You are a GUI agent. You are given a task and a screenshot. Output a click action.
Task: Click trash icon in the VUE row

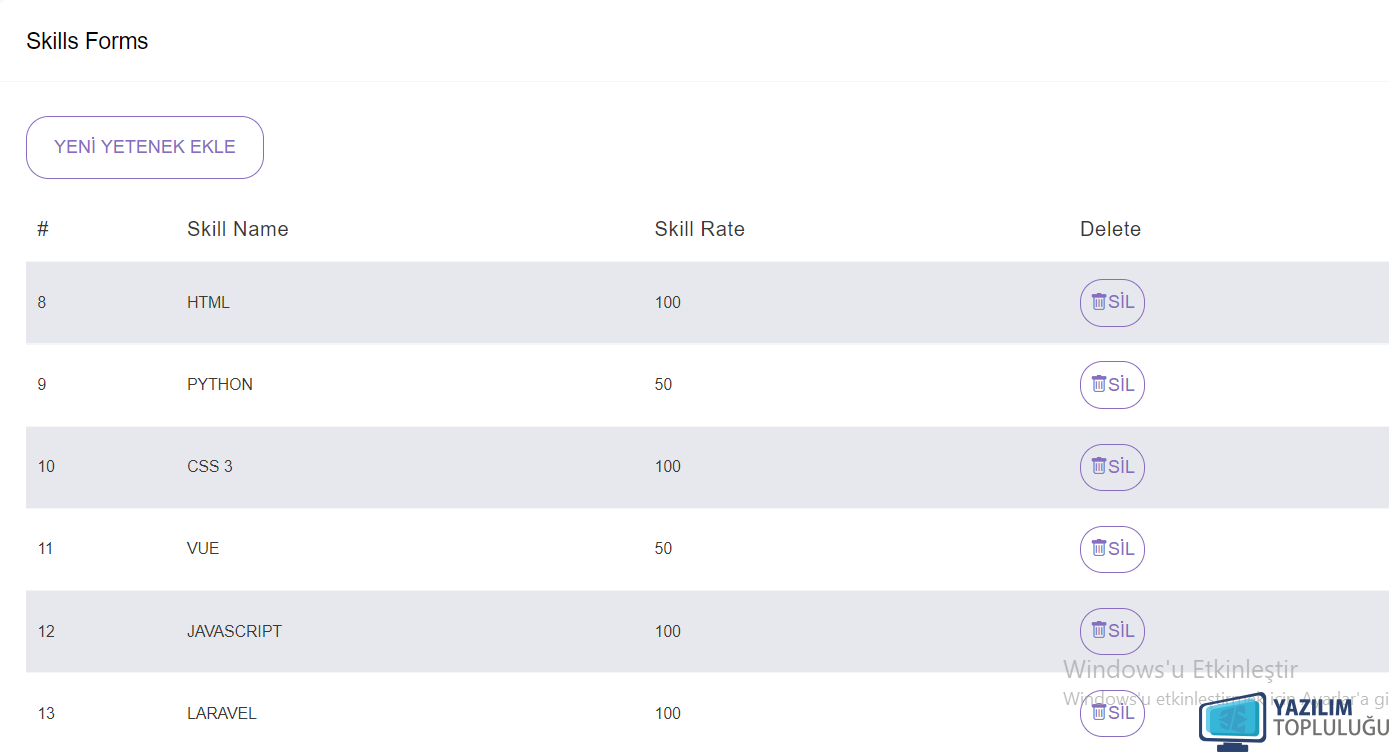coord(1098,548)
